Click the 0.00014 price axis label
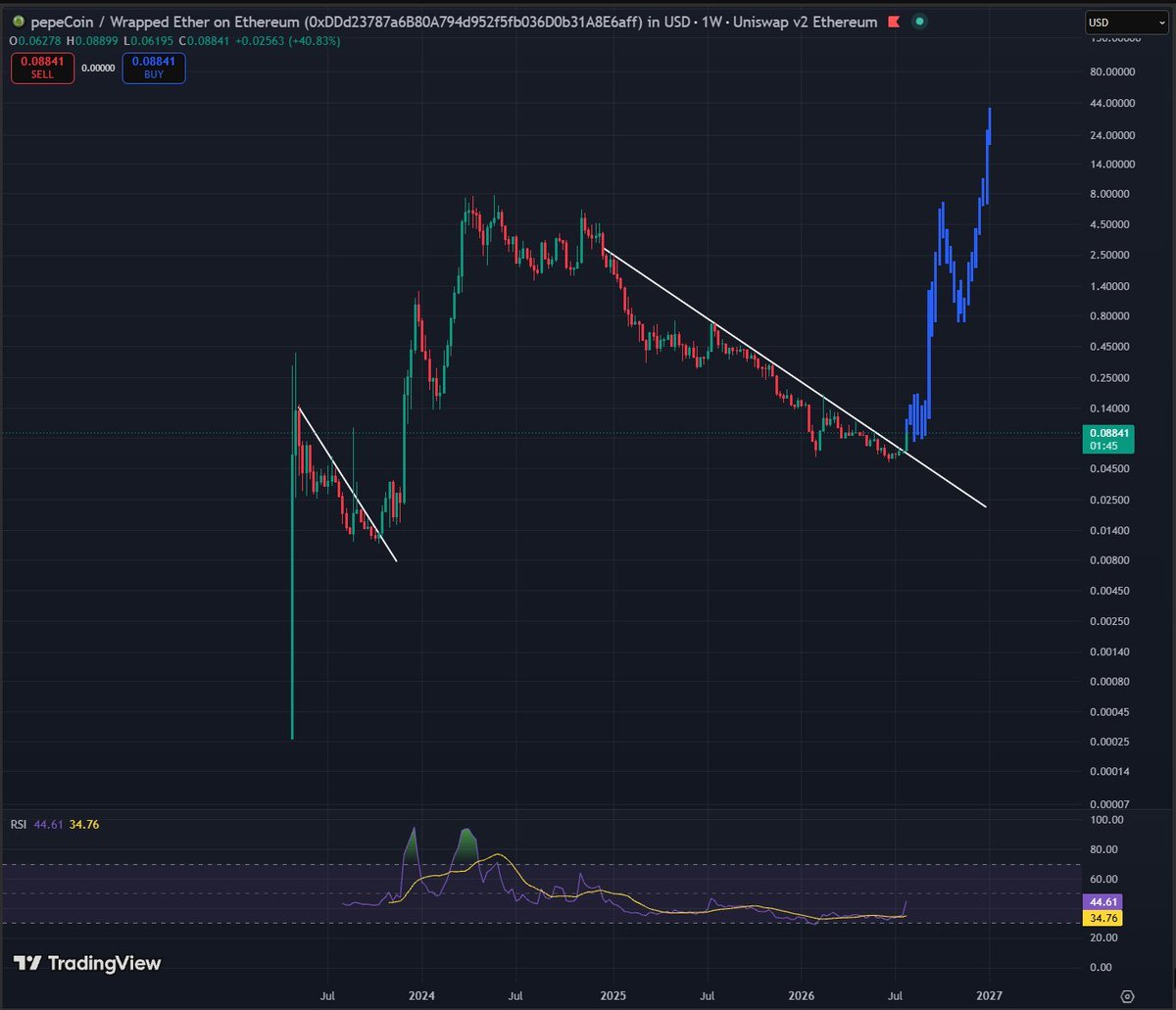 point(1111,772)
